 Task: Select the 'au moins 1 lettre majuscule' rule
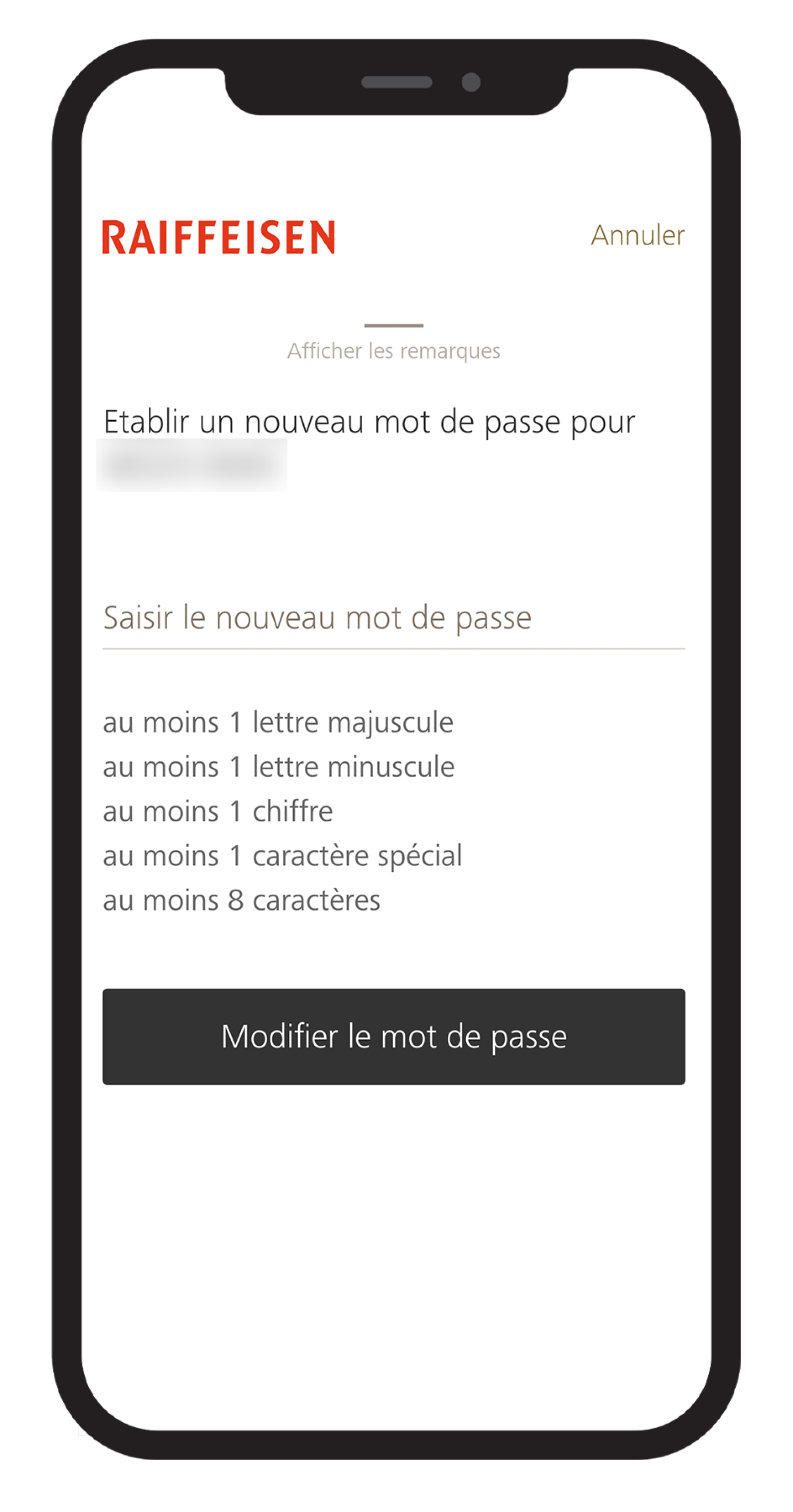pyautogui.click(x=278, y=722)
